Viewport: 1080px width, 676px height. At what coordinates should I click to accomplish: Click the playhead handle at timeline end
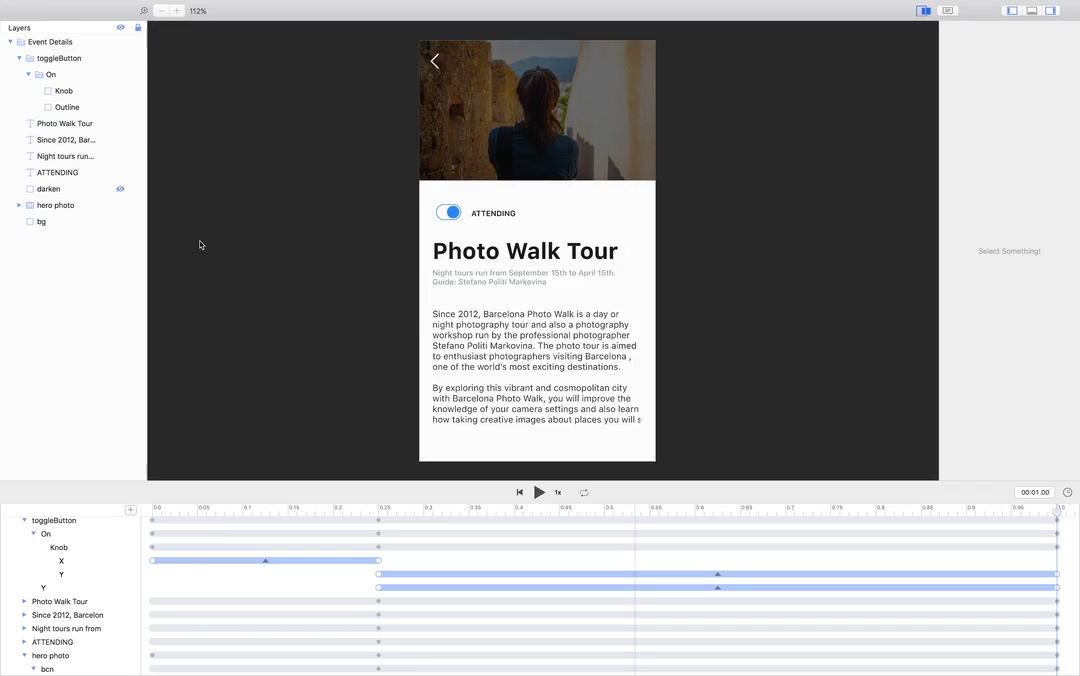click(1057, 511)
